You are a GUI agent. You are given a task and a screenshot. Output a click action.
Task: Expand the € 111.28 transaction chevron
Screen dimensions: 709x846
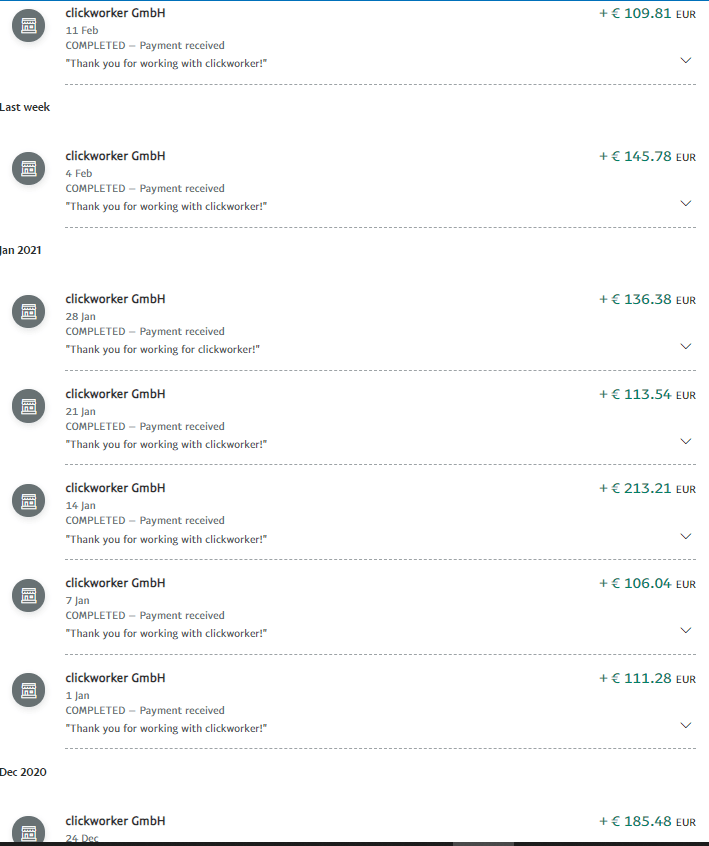tap(686, 726)
